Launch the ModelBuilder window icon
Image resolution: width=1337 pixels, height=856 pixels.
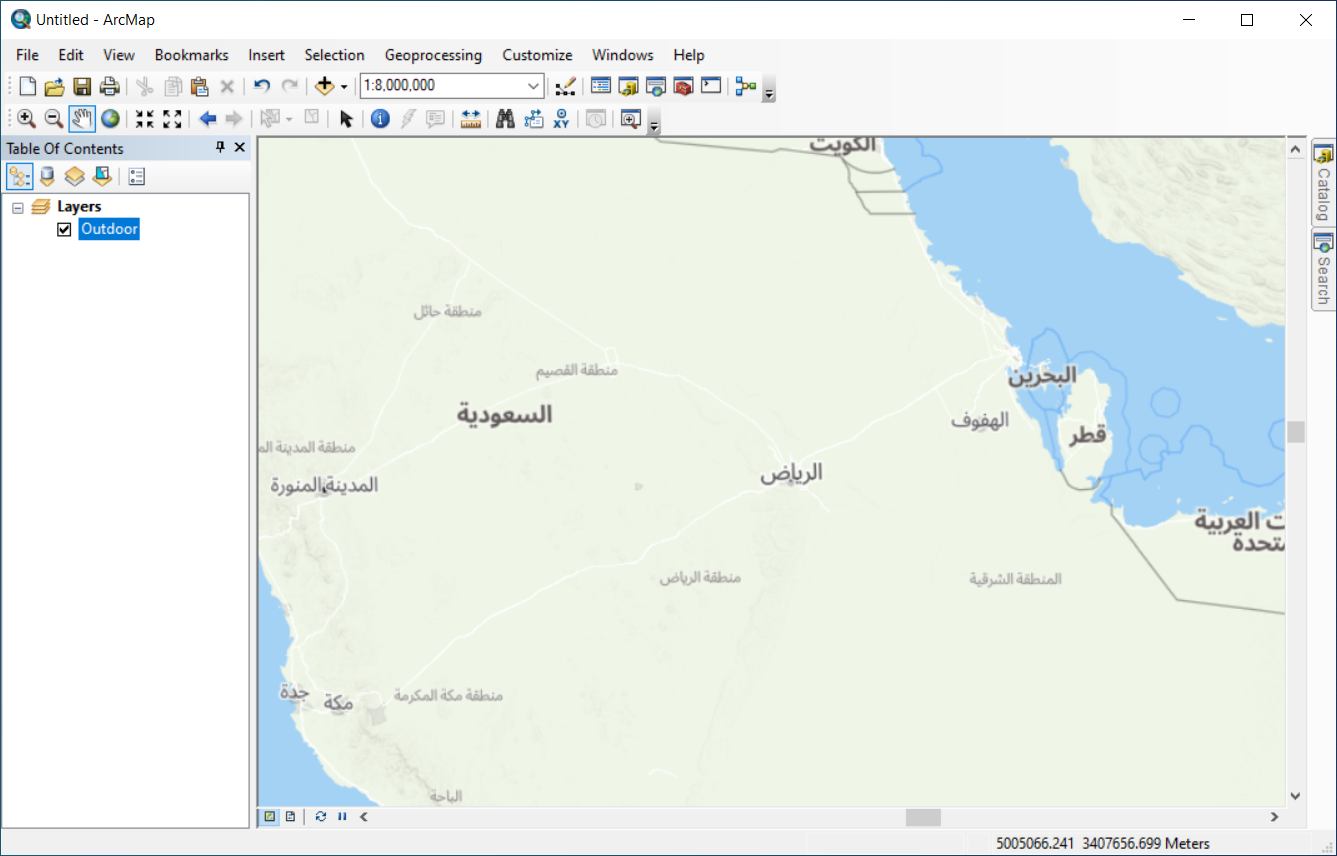click(745, 86)
